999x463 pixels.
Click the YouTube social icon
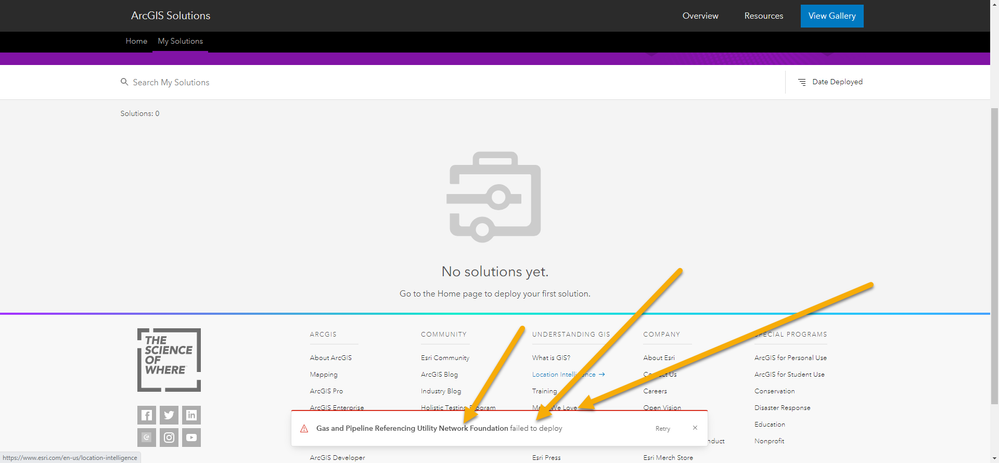(x=191, y=438)
